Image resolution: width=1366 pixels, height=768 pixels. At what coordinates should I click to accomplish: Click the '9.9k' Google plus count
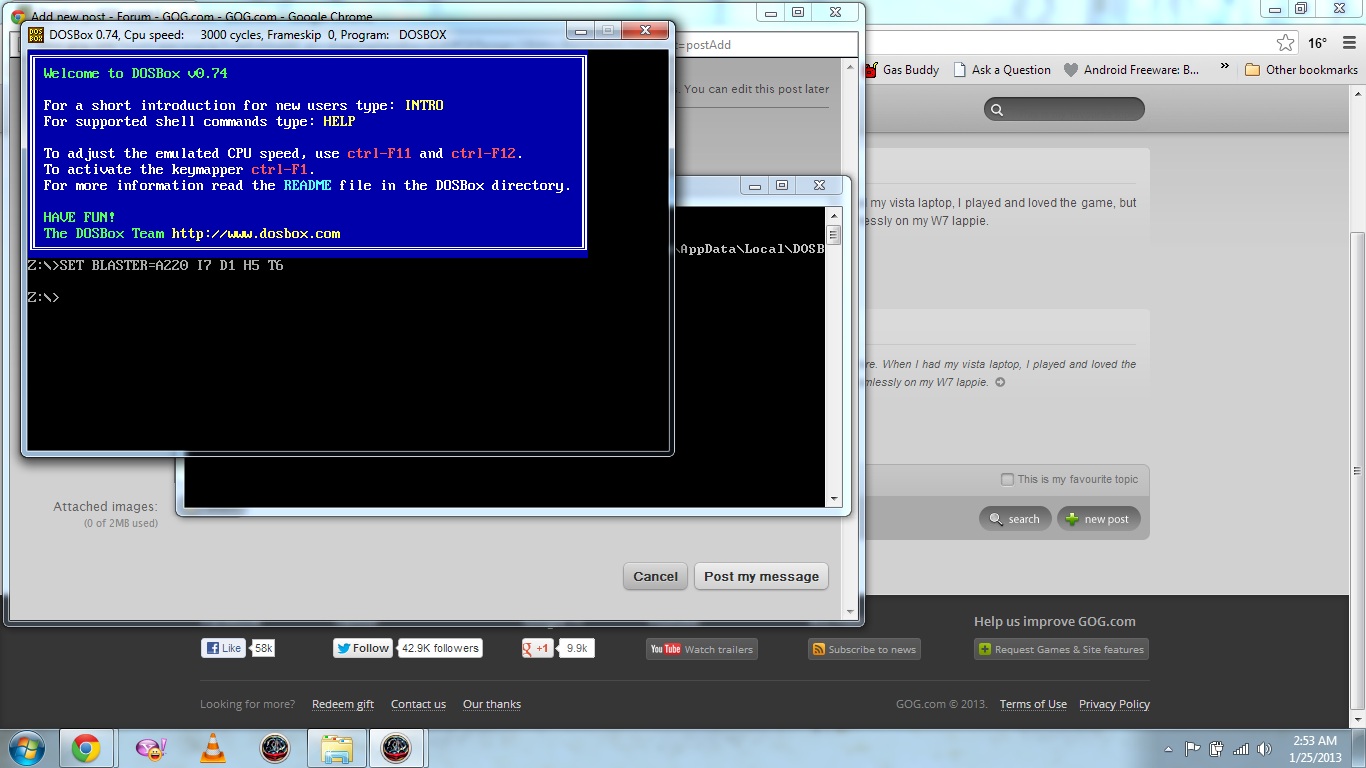577,648
